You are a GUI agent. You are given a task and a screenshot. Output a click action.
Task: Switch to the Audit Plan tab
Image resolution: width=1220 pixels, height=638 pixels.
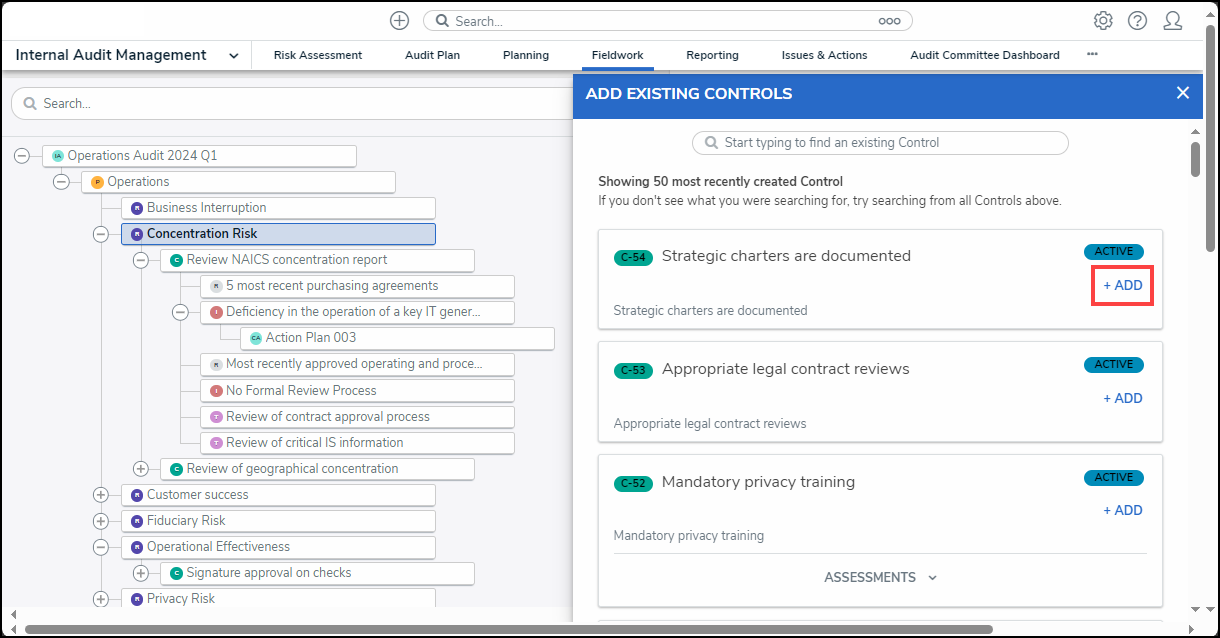pyautogui.click(x=432, y=55)
